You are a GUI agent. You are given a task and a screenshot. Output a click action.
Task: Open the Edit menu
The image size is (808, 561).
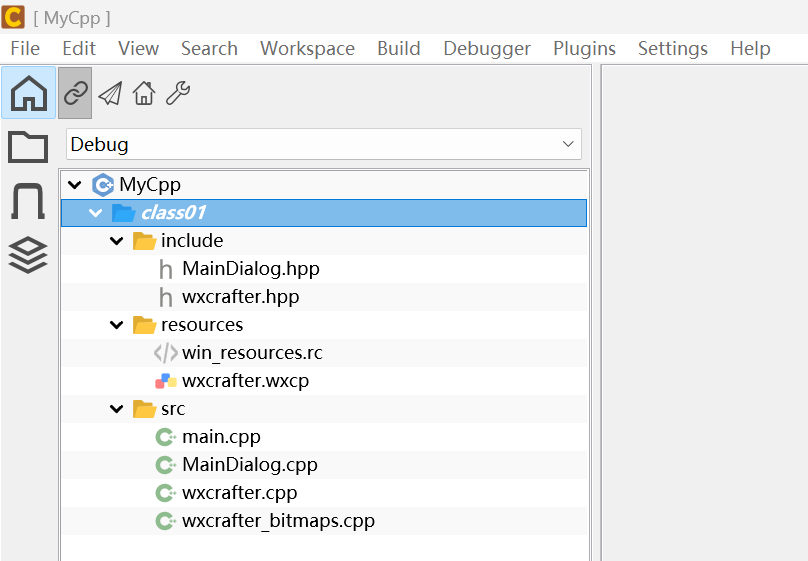tap(79, 48)
